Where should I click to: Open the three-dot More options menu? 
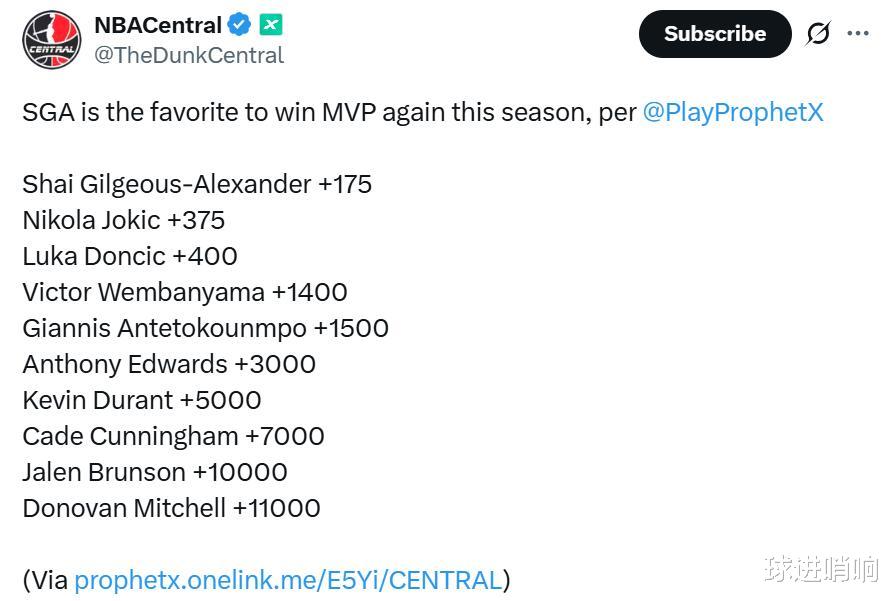click(x=858, y=33)
